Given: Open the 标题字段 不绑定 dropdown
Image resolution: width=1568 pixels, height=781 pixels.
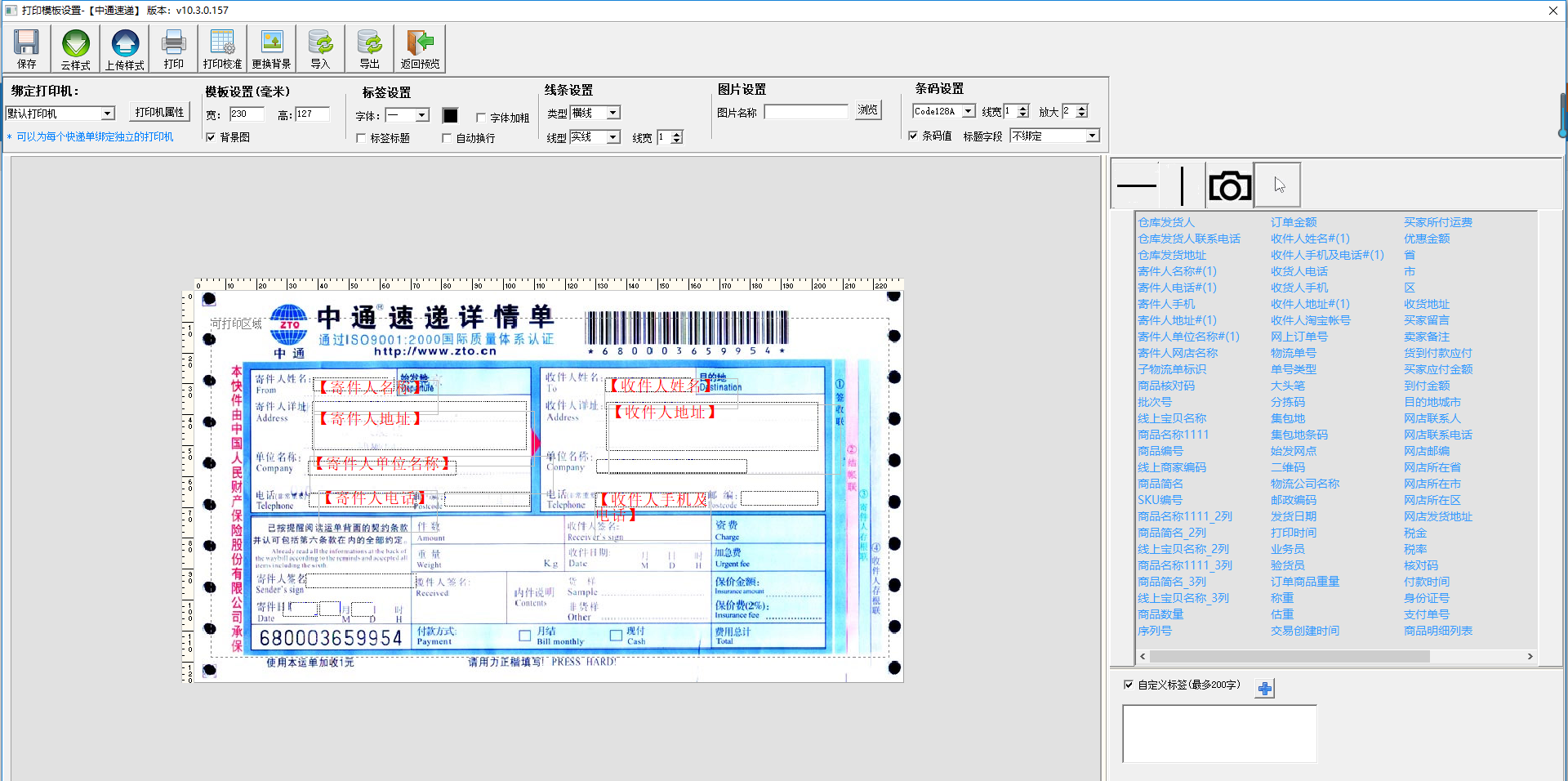Looking at the screenshot, I should (1093, 136).
